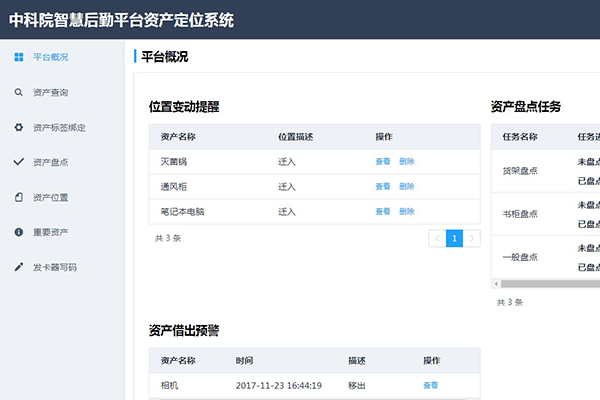Open the 发卡器写码 menu item
The width and height of the screenshot is (600, 400).
(54, 267)
